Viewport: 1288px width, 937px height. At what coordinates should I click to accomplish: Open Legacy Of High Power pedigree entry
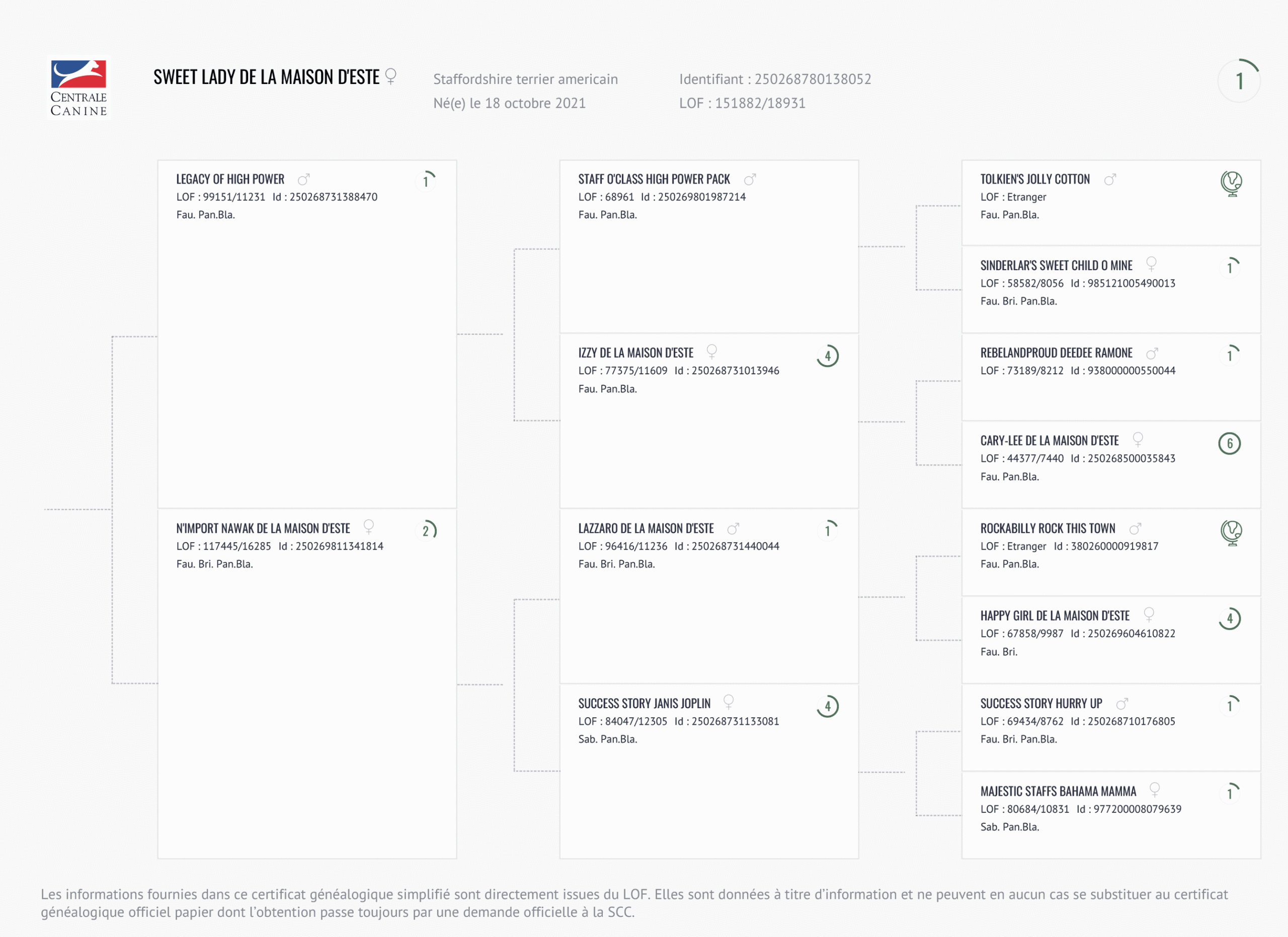pos(230,180)
